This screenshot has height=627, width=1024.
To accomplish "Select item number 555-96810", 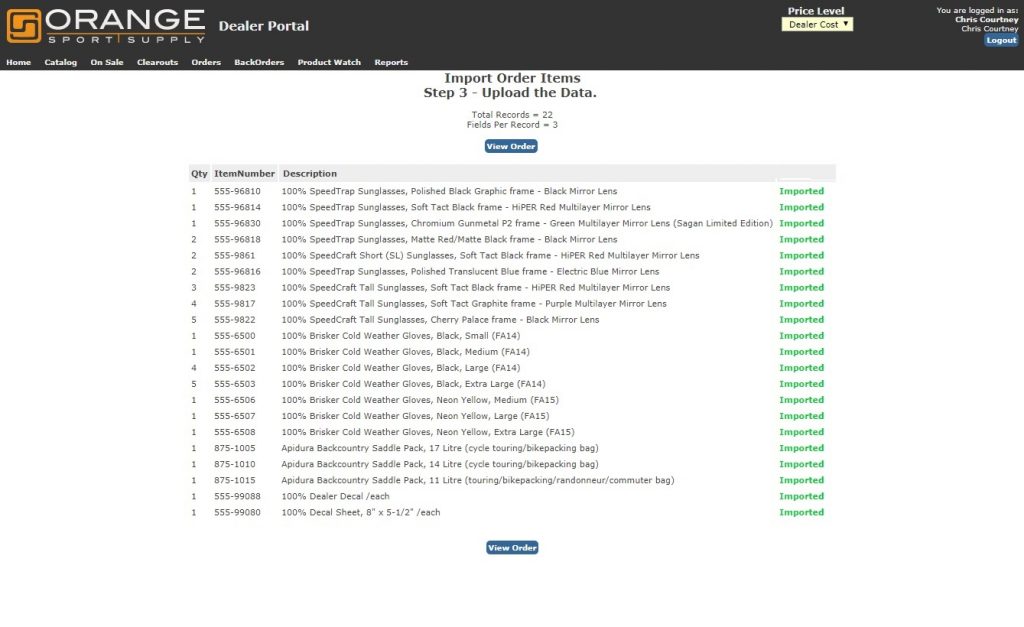I will coord(237,191).
